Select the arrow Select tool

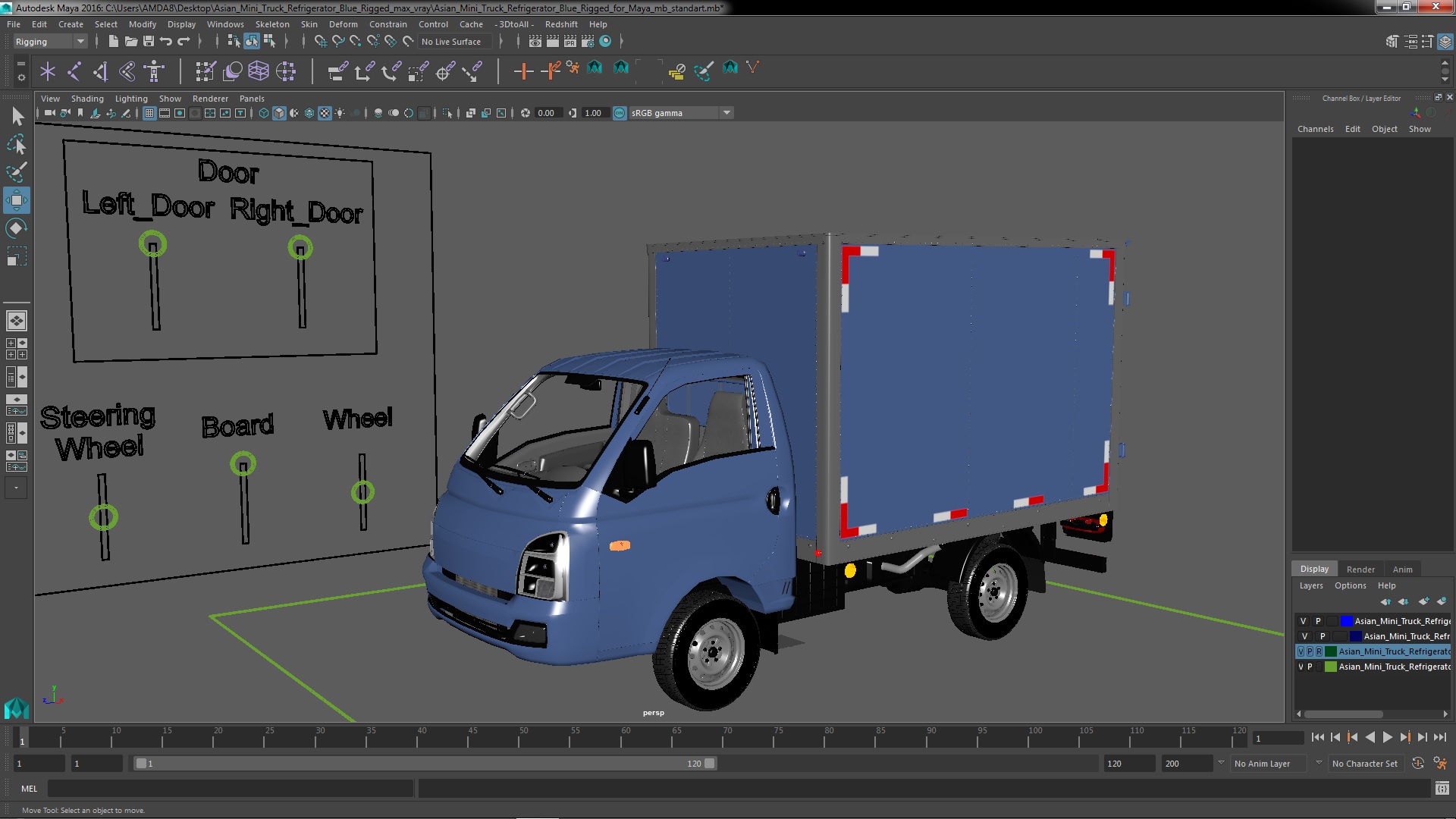point(17,117)
